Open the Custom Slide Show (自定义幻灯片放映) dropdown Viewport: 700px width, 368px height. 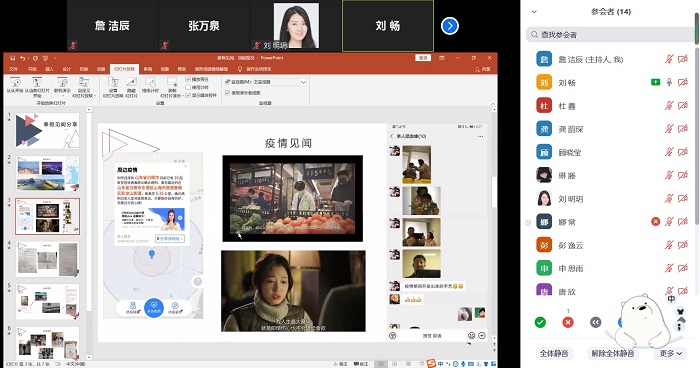pyautogui.click(x=83, y=87)
